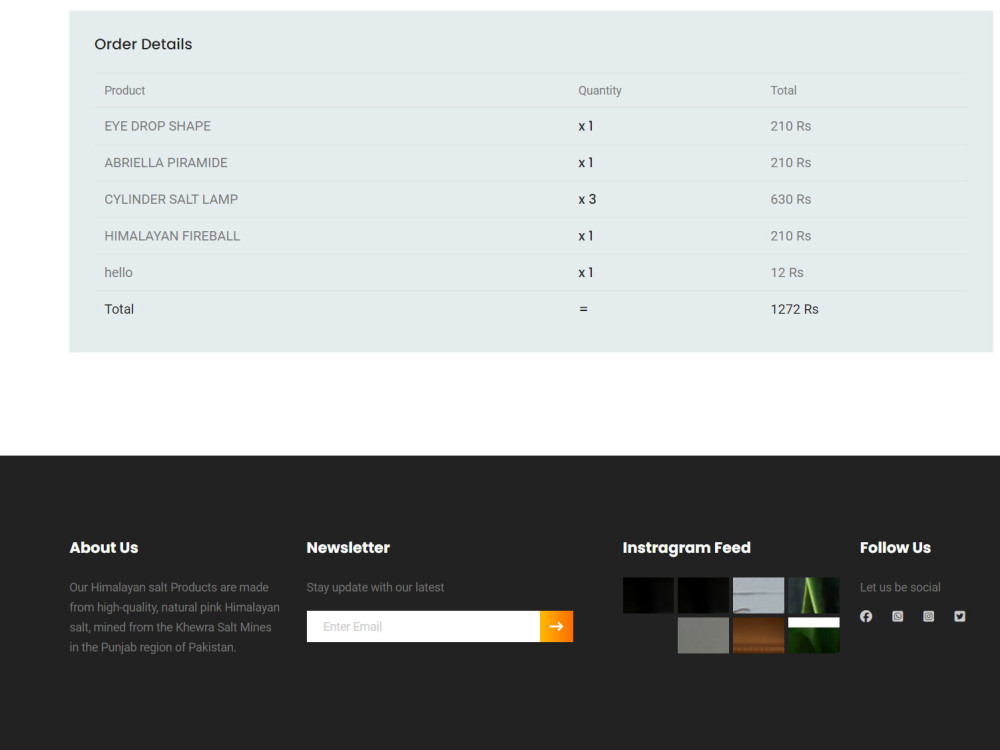This screenshot has width=1000, height=750.
Task: Click the Newsletter footer heading
Action: [348, 547]
